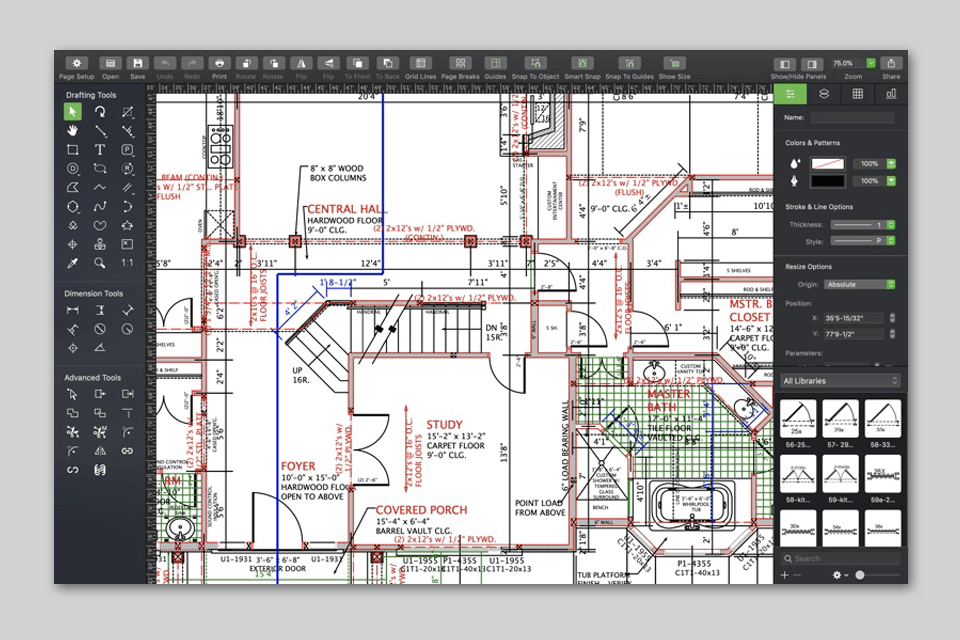Select the straight line tool

pyautogui.click(x=100, y=130)
